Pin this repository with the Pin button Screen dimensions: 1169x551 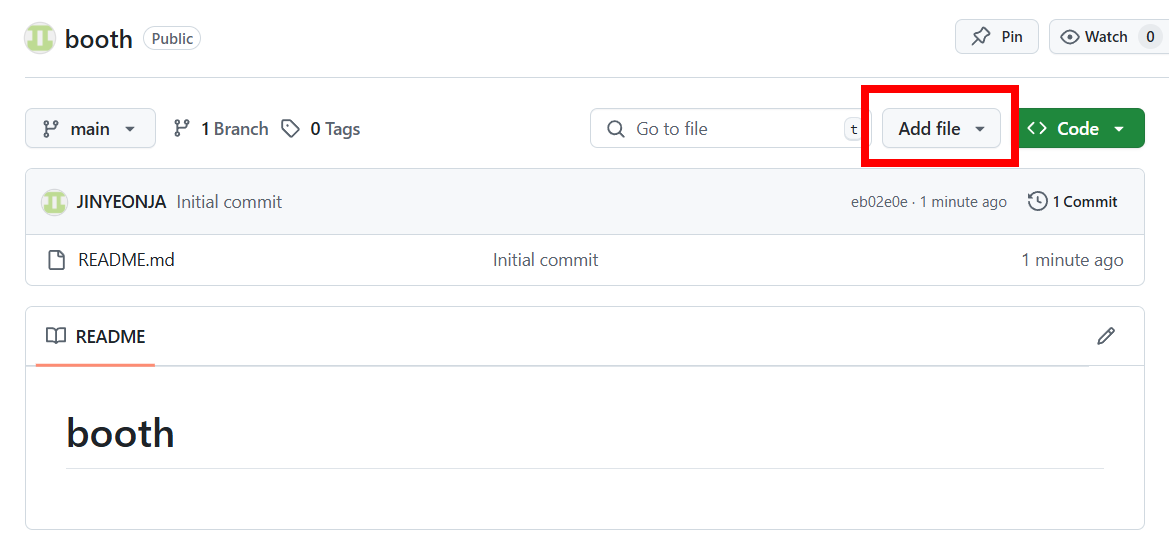point(997,37)
